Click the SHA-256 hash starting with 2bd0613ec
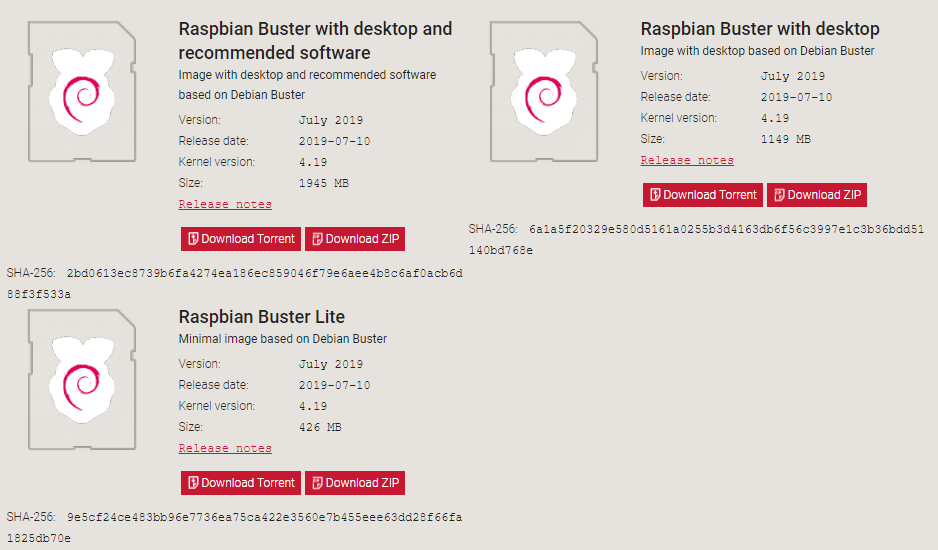 click(x=234, y=284)
